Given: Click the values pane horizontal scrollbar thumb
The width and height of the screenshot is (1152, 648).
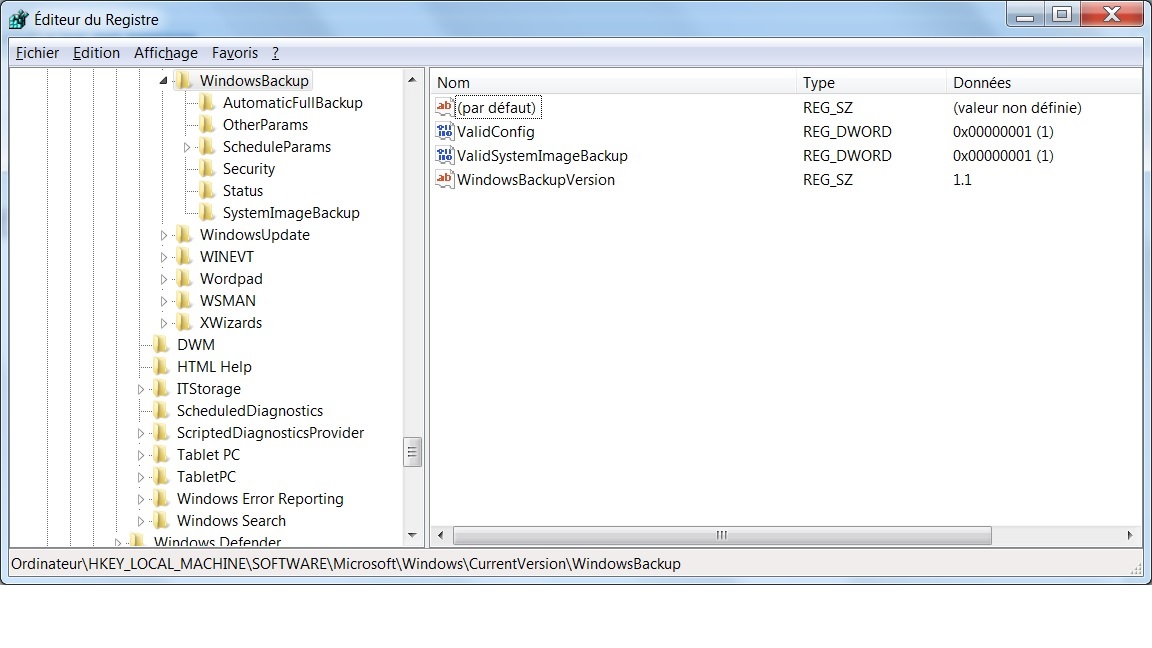Looking at the screenshot, I should pos(722,536).
